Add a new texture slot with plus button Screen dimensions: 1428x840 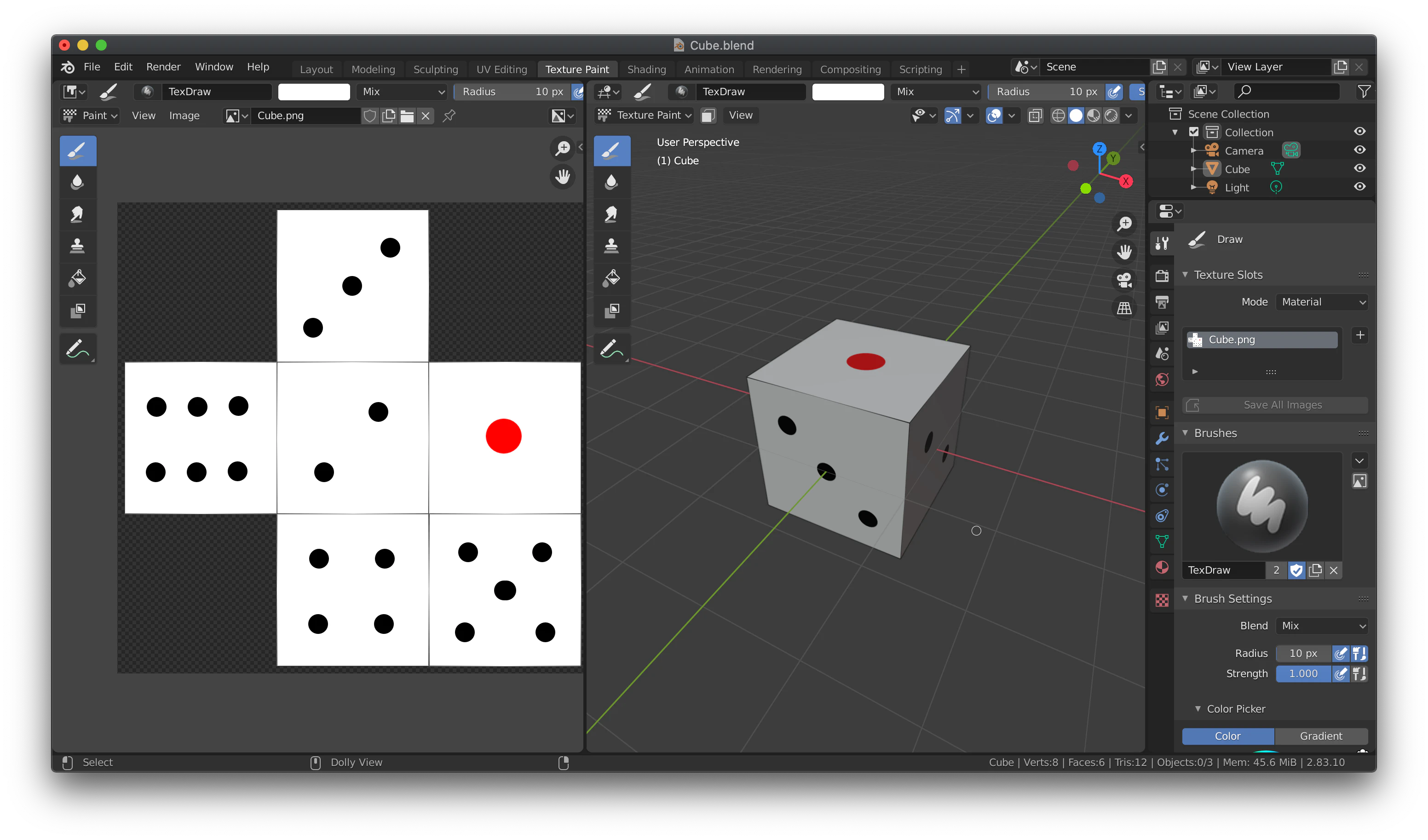1360,335
